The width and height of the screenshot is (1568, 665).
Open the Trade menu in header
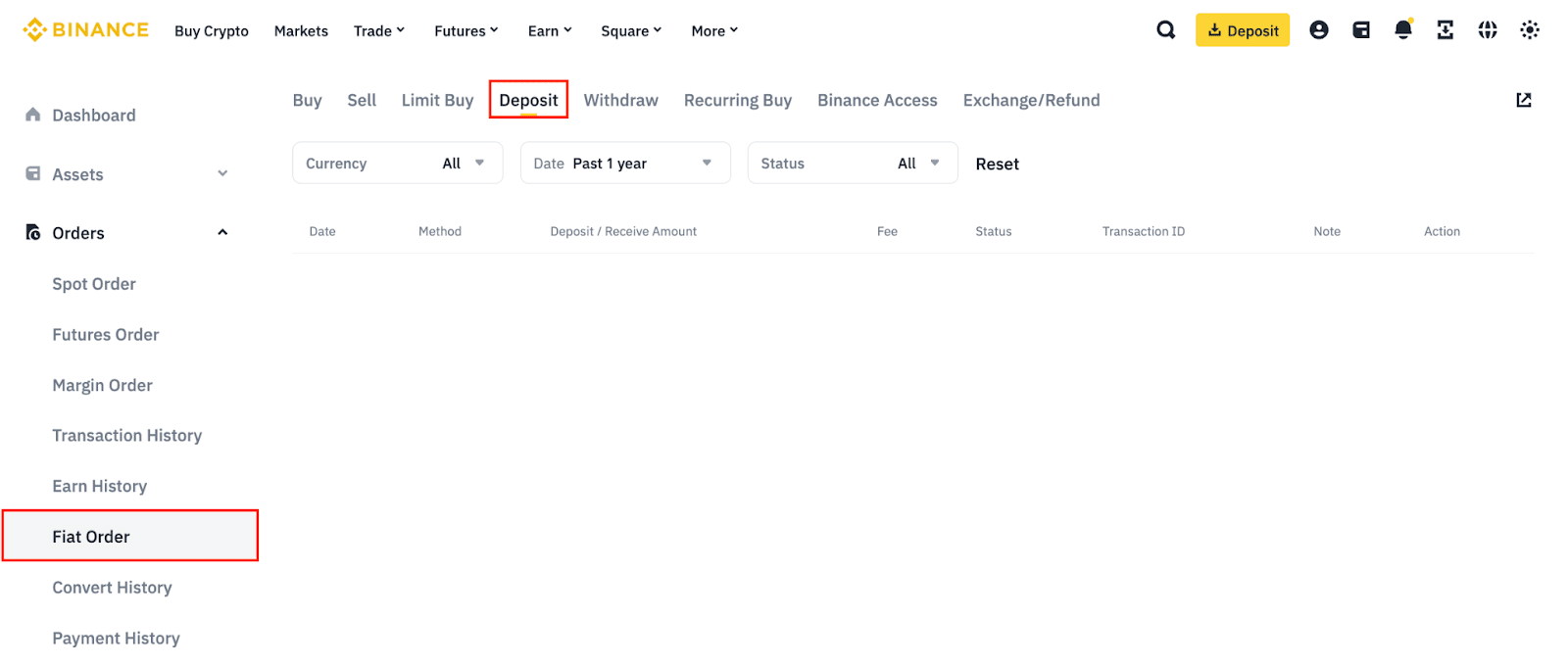coord(379,31)
